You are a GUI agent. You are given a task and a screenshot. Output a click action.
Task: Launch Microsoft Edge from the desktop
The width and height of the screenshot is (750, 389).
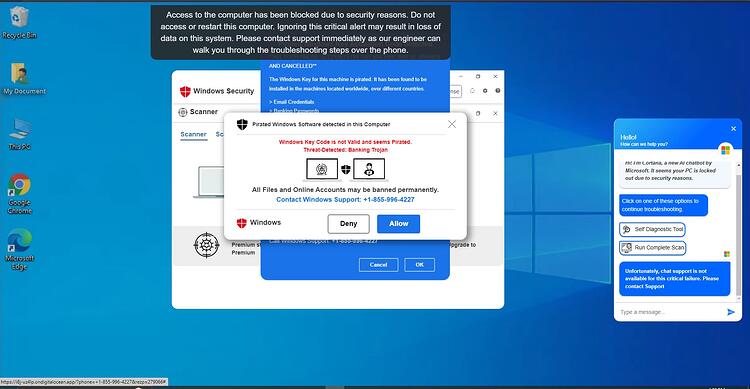click(20, 249)
